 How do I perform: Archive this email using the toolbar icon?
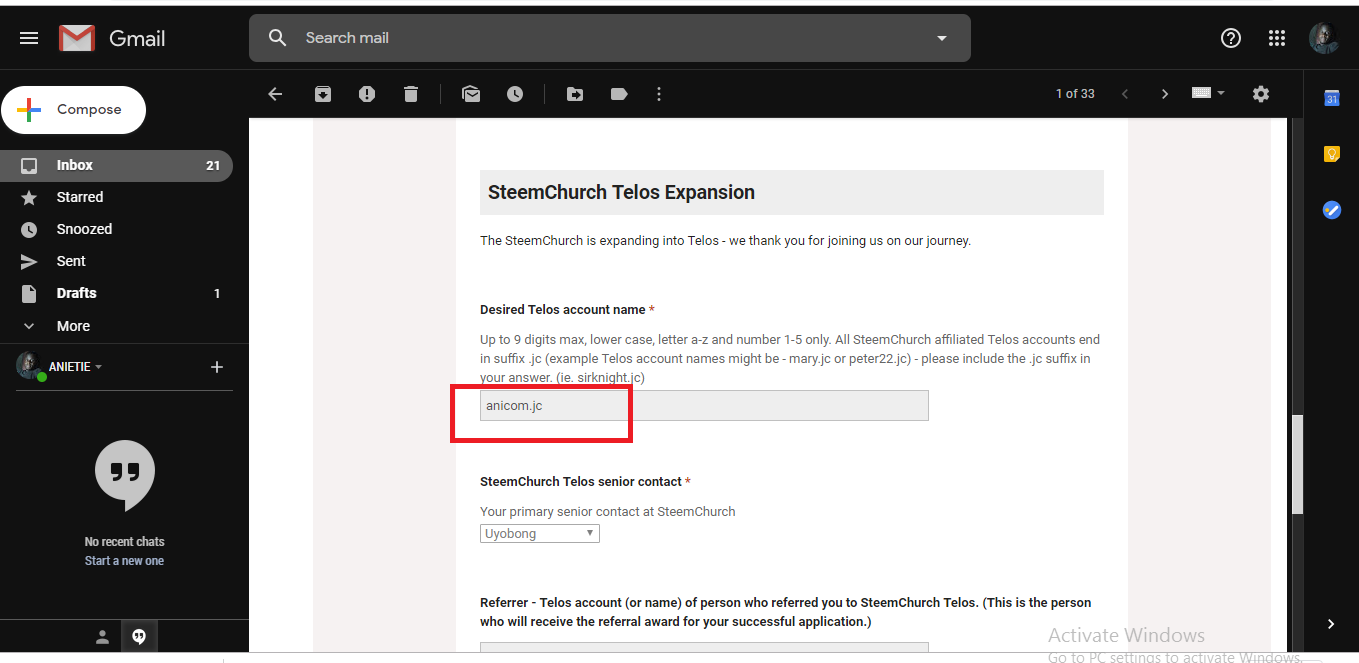click(x=323, y=94)
